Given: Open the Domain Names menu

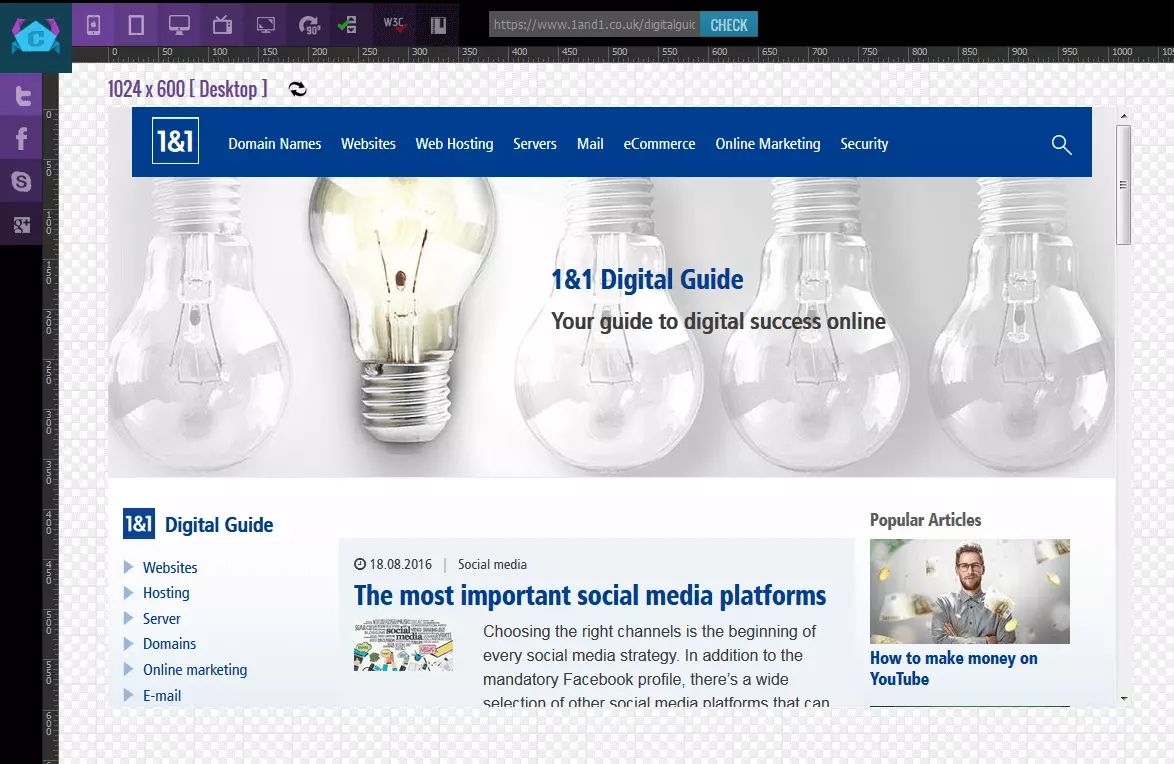Looking at the screenshot, I should (275, 144).
